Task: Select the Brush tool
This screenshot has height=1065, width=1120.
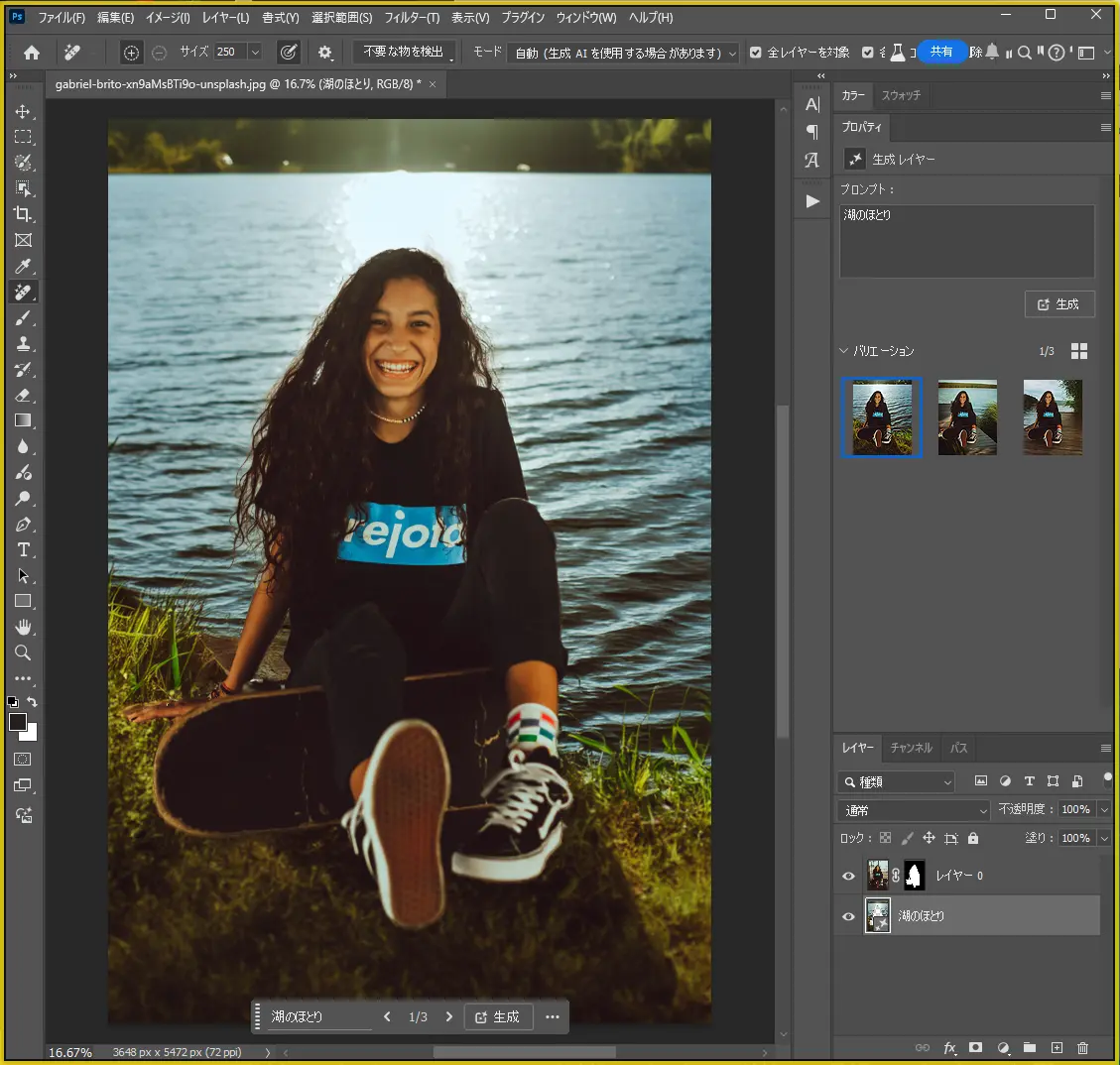Action: [x=23, y=317]
